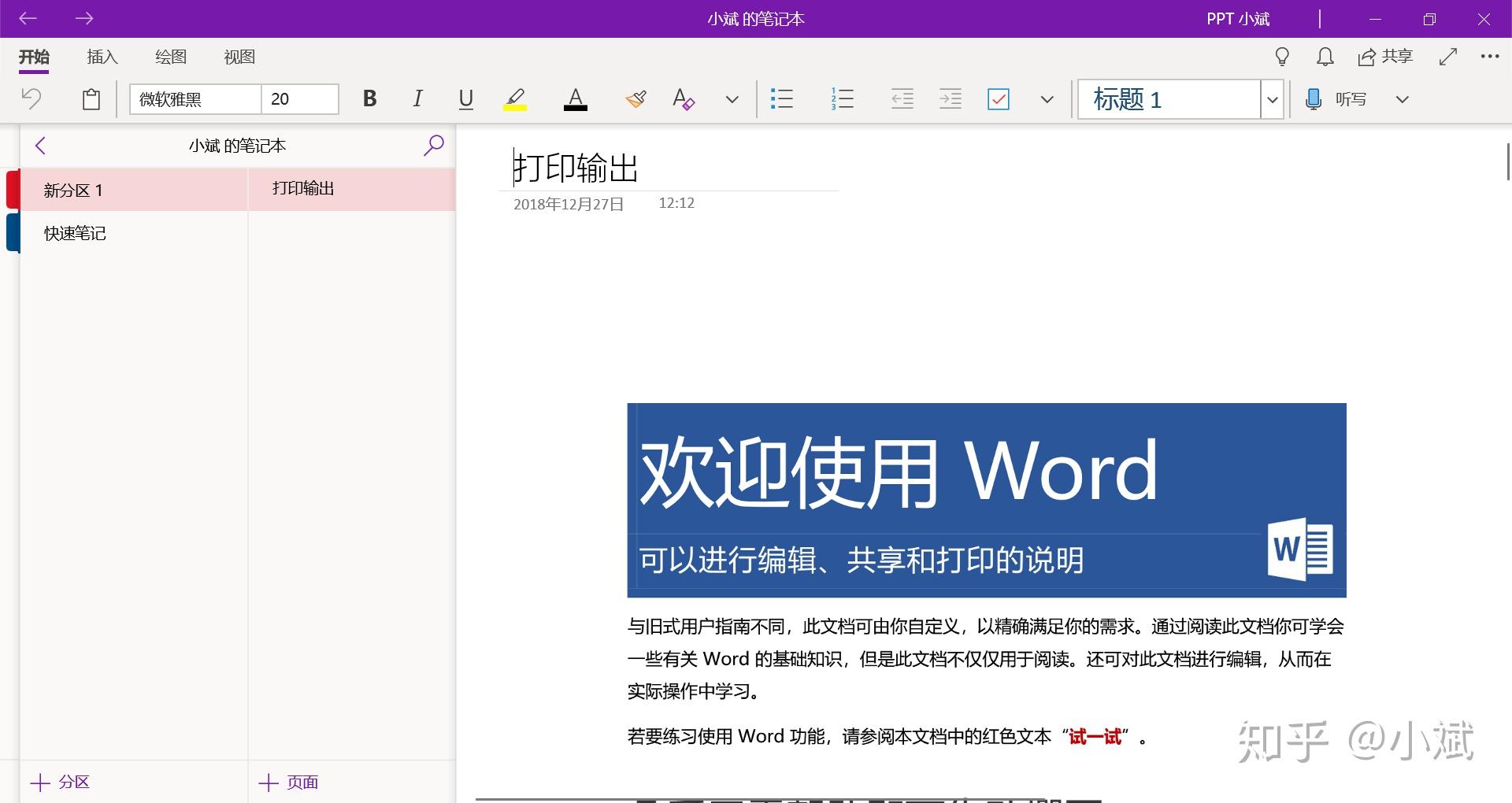This screenshot has width=1512, height=803.
Task: Search the notebook with magnifier icon
Action: point(433,145)
